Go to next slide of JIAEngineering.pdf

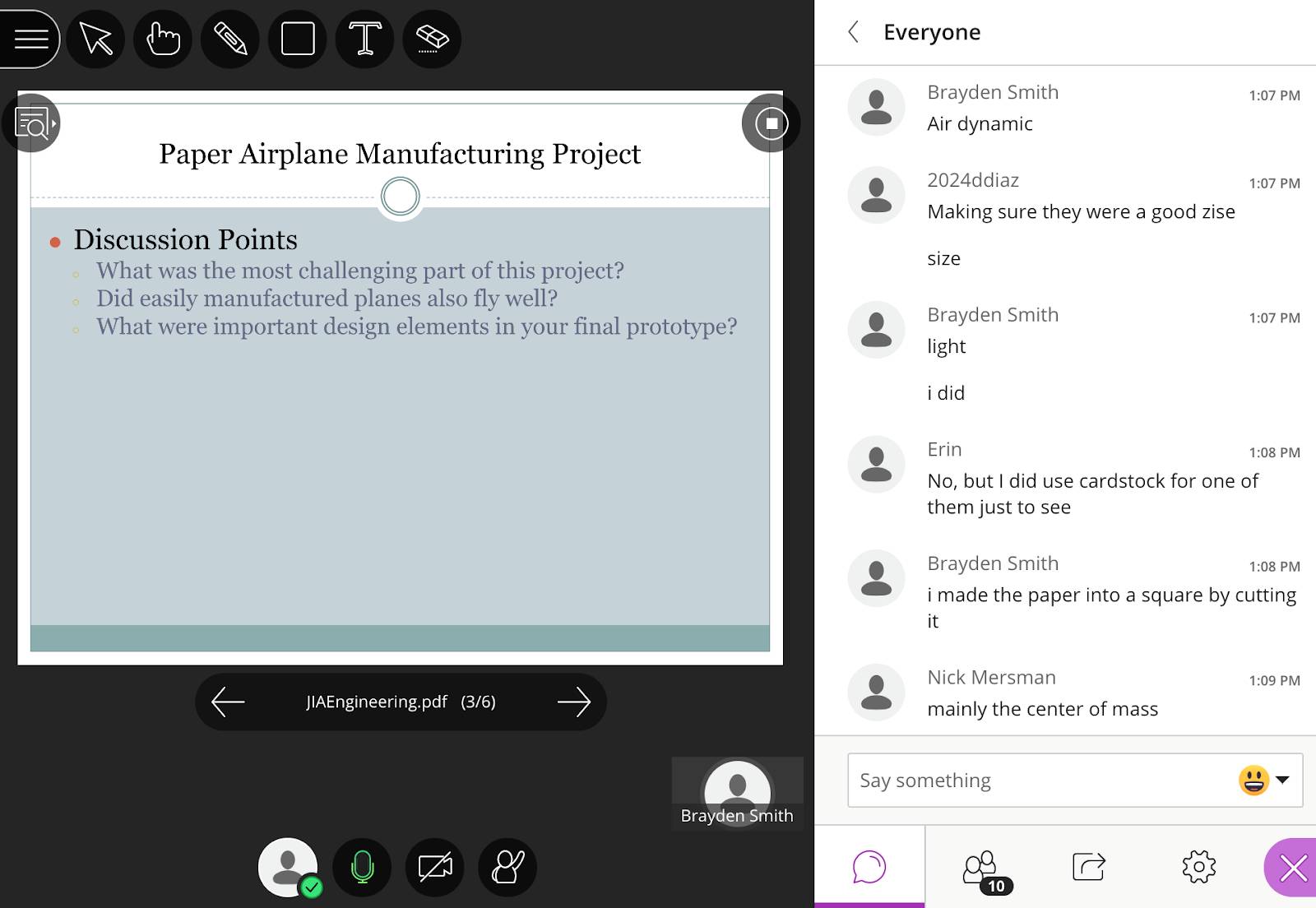click(573, 702)
